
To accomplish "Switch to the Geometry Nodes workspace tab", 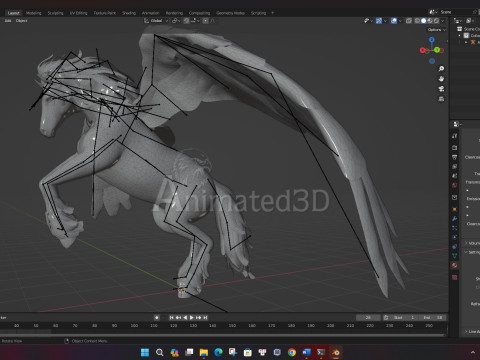I will (x=230, y=13).
